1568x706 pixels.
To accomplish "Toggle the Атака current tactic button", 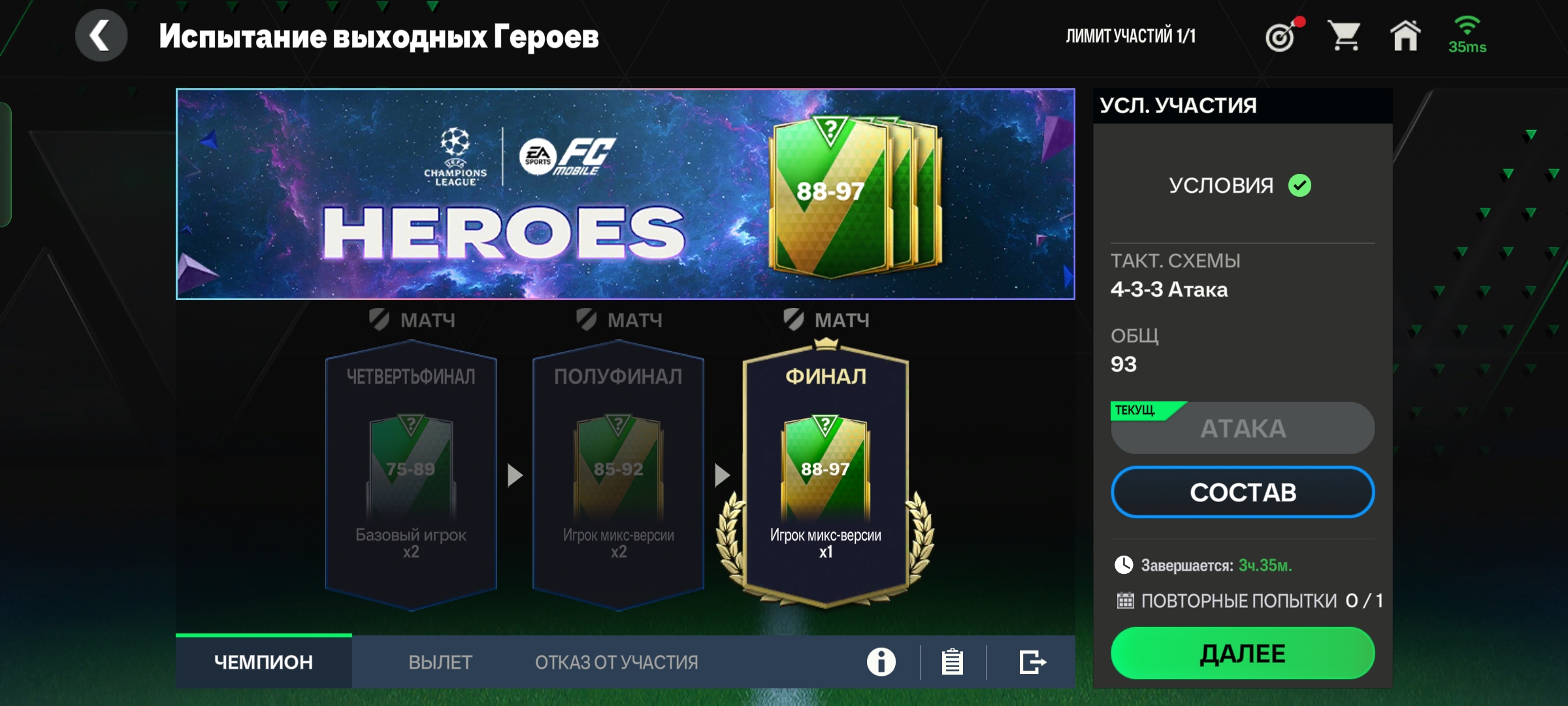I will [1243, 428].
